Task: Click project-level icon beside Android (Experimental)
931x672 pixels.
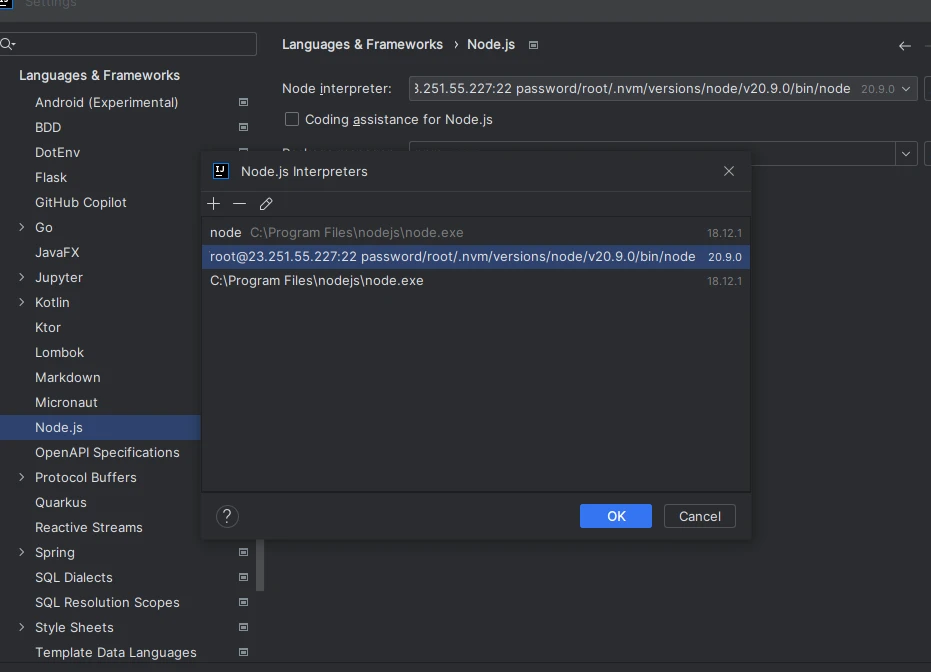Action: pyautogui.click(x=243, y=103)
